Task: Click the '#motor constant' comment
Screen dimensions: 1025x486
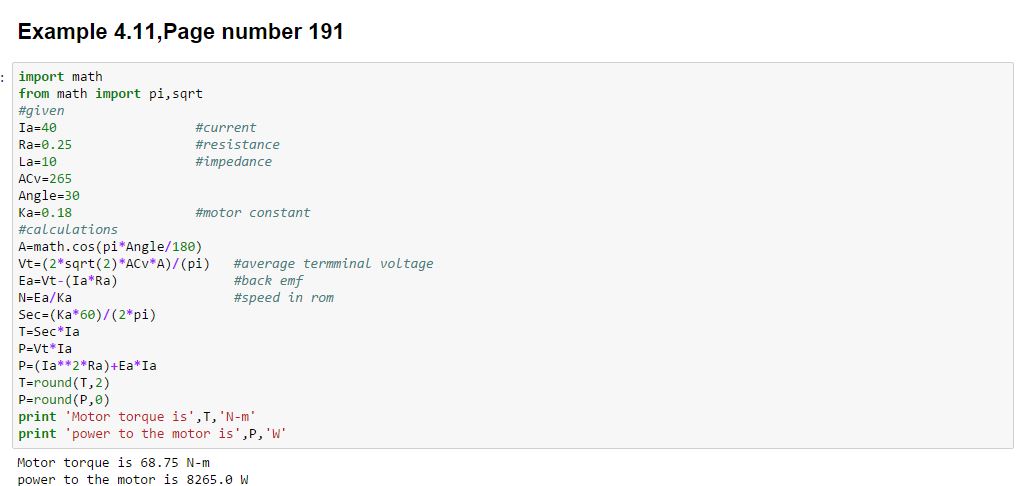Action: pos(253,213)
